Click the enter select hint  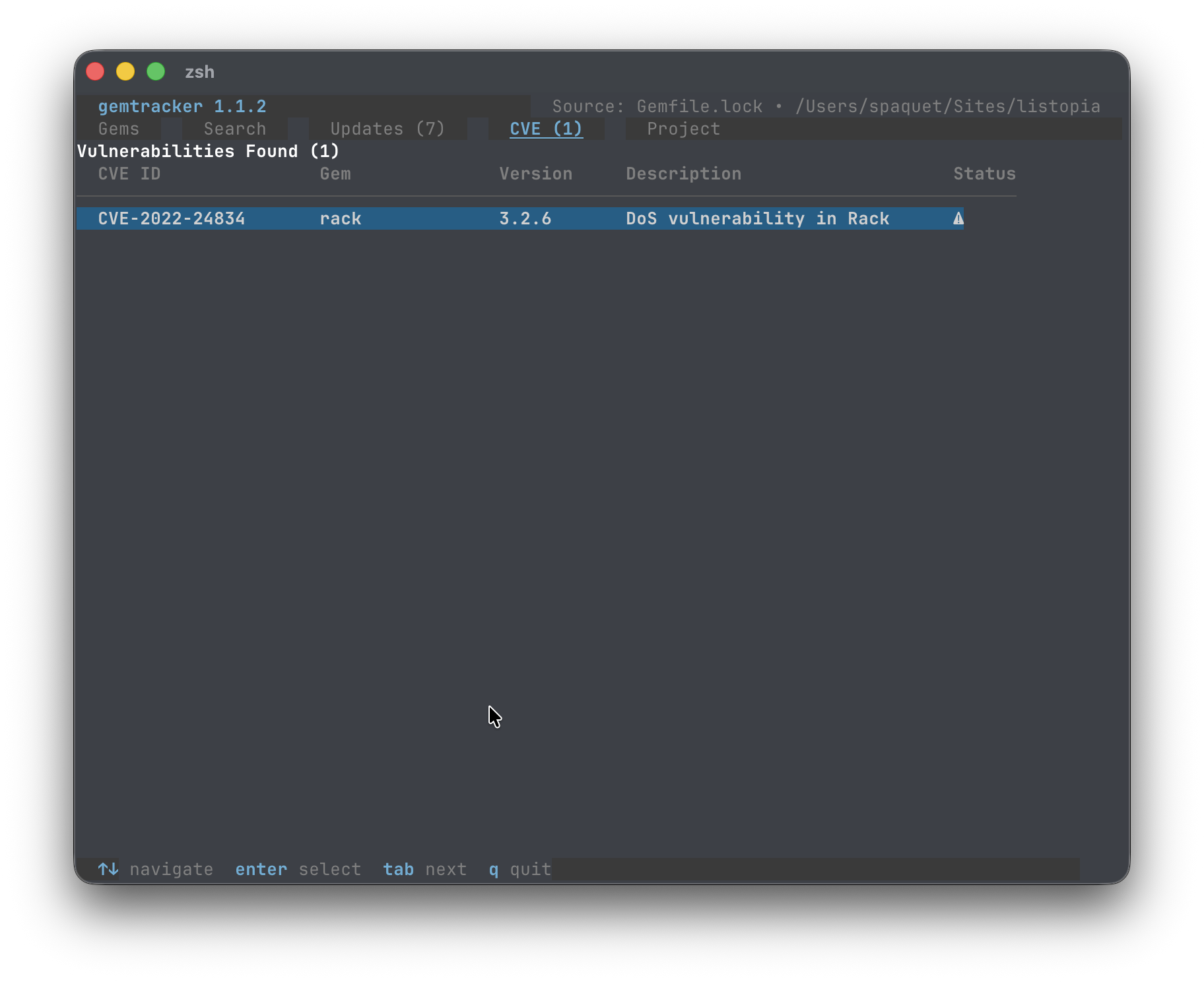point(298,869)
